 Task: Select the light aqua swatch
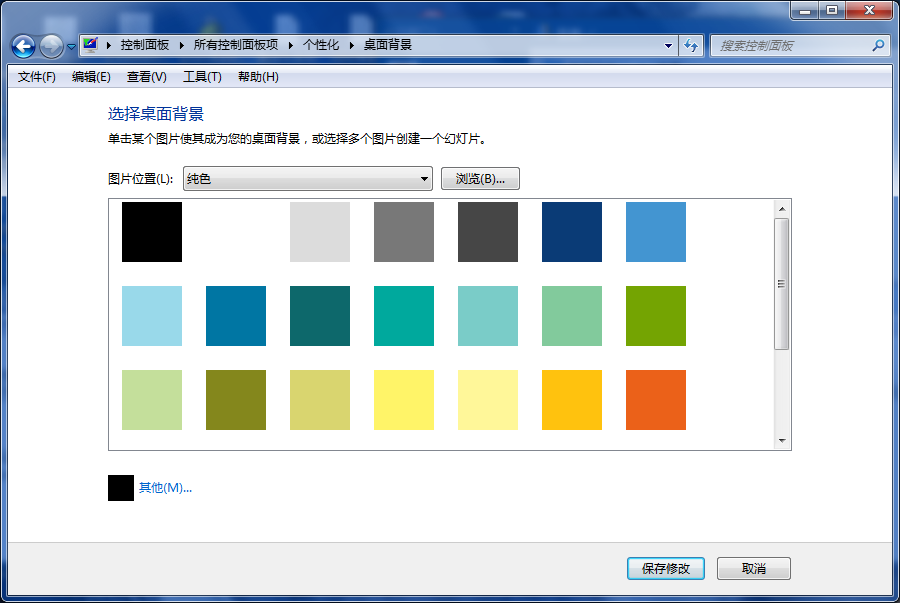click(x=488, y=316)
